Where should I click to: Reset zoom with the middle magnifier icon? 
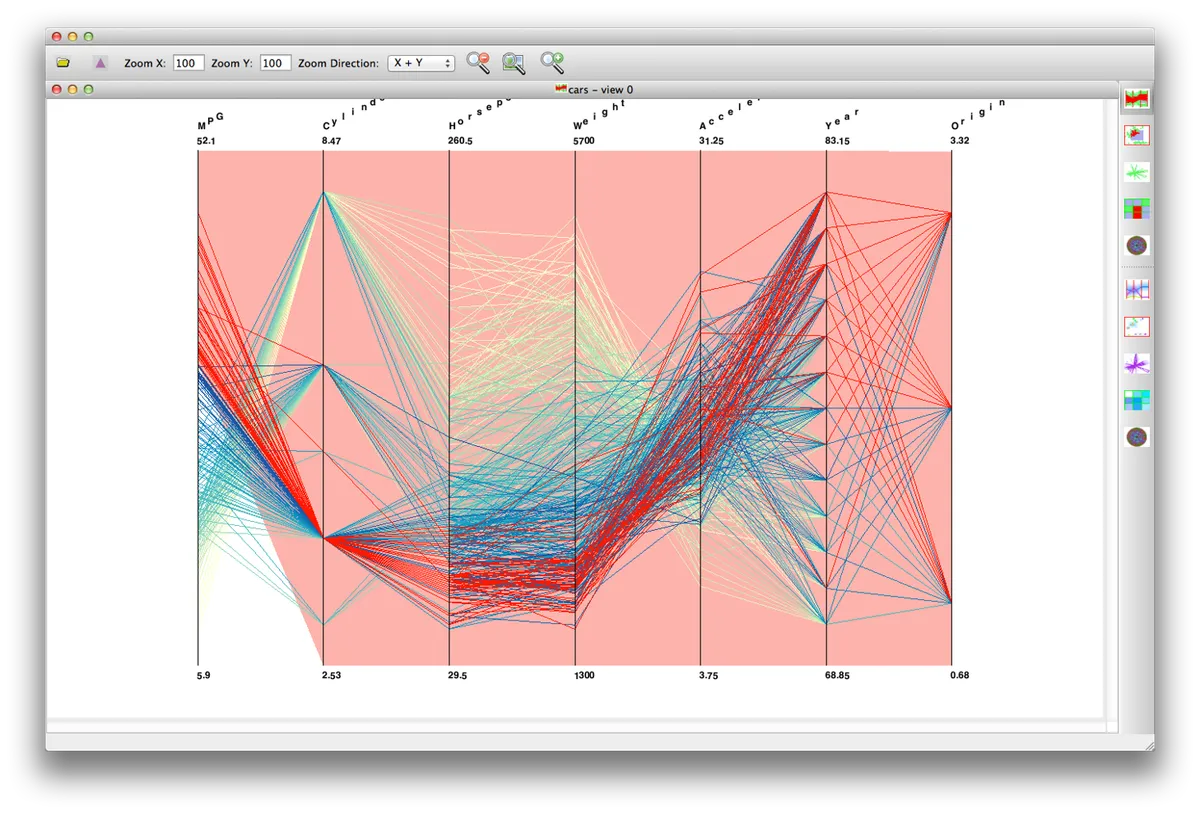point(514,63)
